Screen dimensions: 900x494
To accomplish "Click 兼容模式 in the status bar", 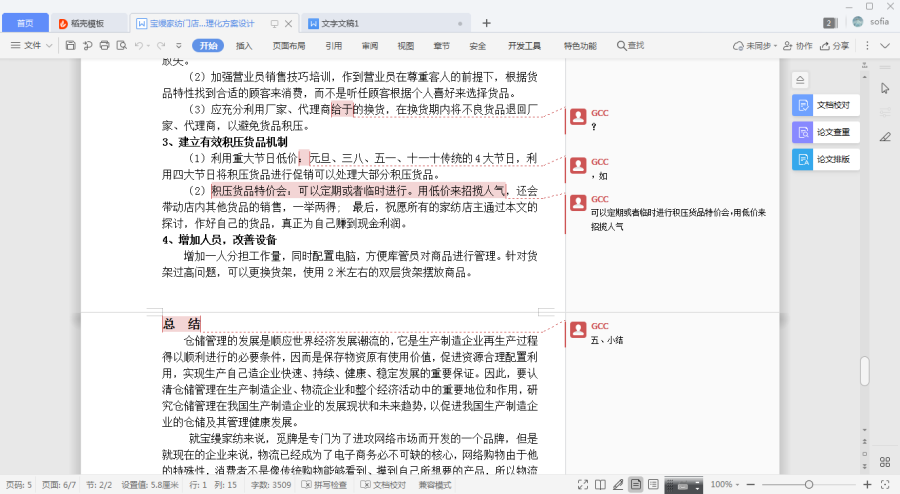I will click(435, 485).
